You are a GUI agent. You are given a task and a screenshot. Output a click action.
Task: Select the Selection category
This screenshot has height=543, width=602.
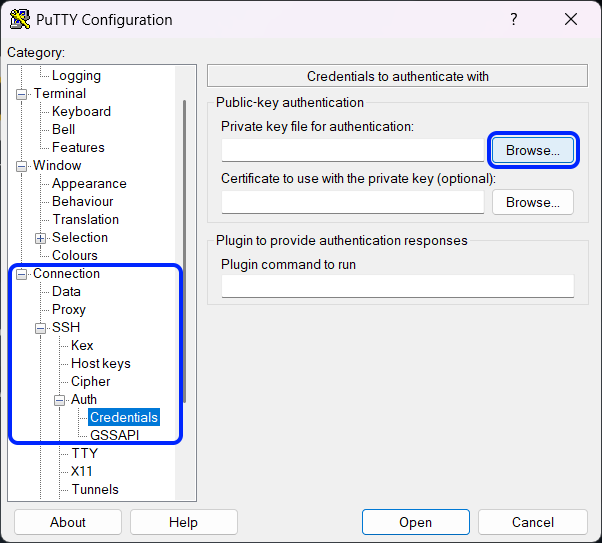(80, 237)
